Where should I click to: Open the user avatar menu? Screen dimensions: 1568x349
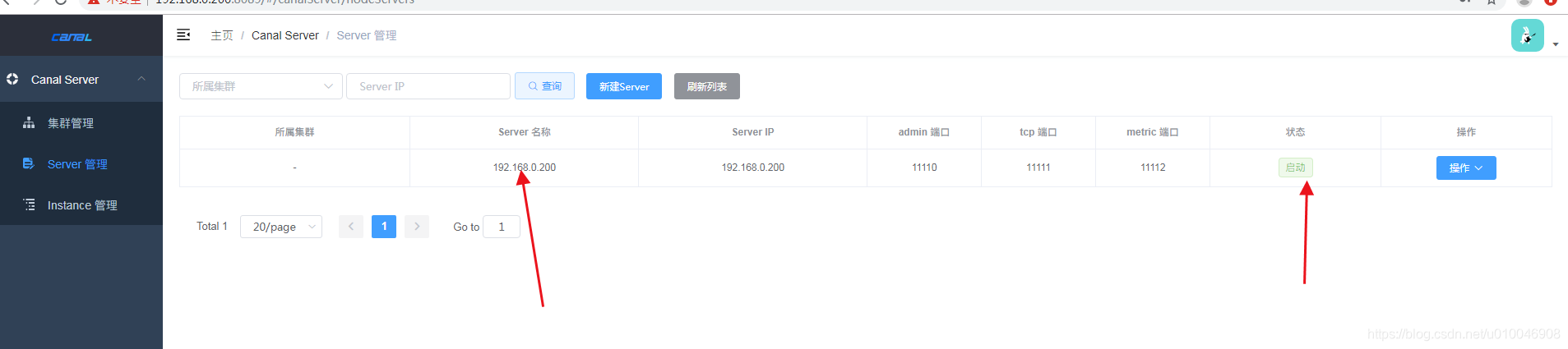tap(1527, 35)
